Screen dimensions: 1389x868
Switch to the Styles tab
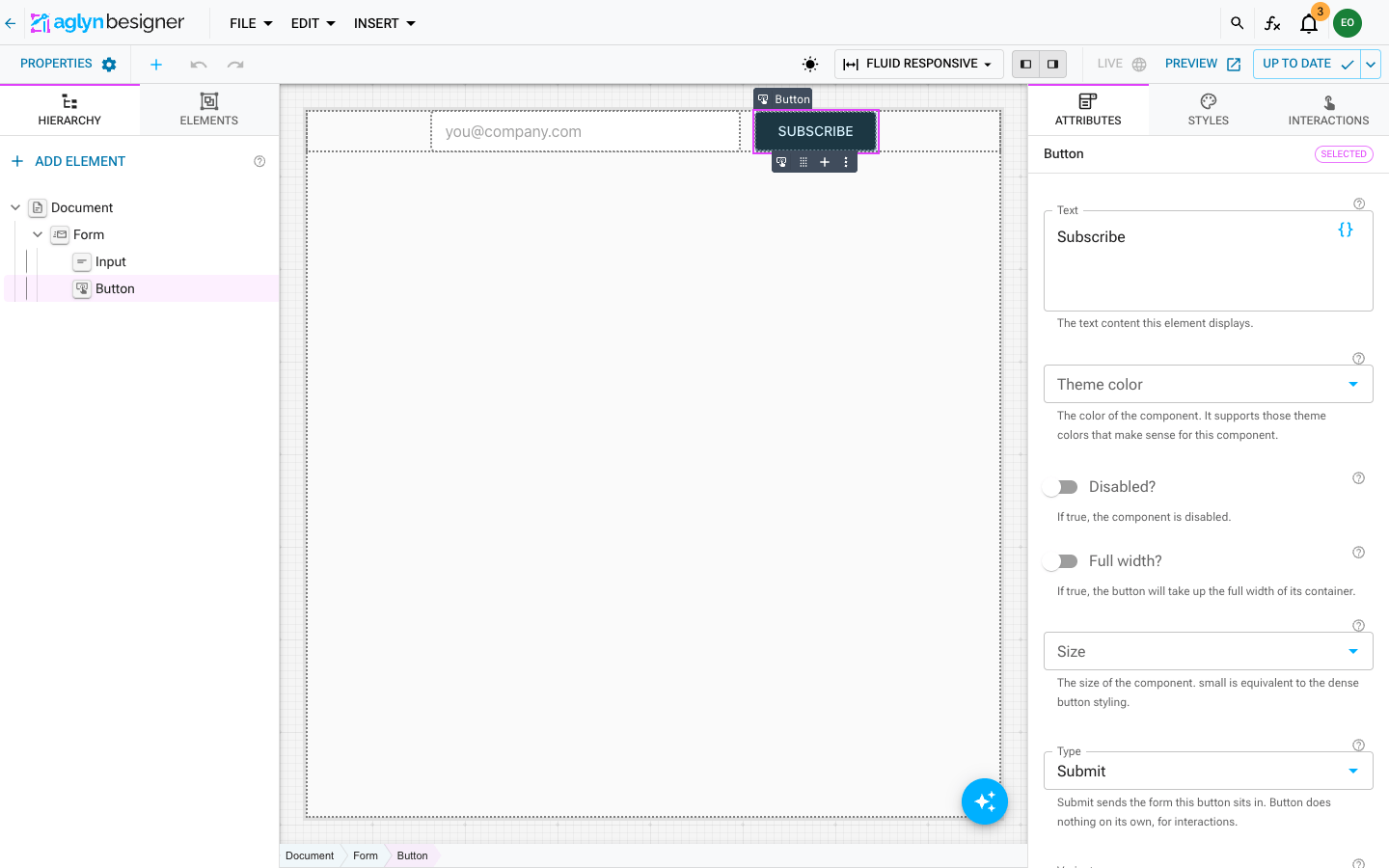[1209, 110]
